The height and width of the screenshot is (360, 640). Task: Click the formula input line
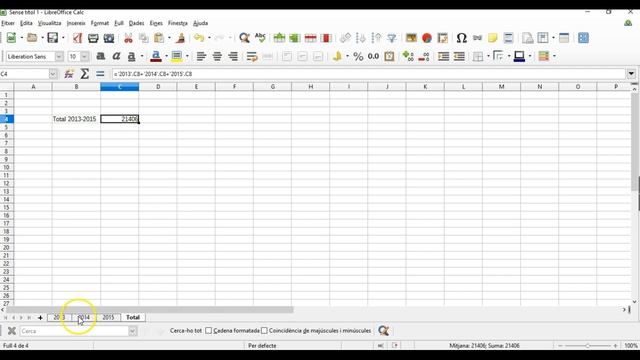tap(369, 74)
